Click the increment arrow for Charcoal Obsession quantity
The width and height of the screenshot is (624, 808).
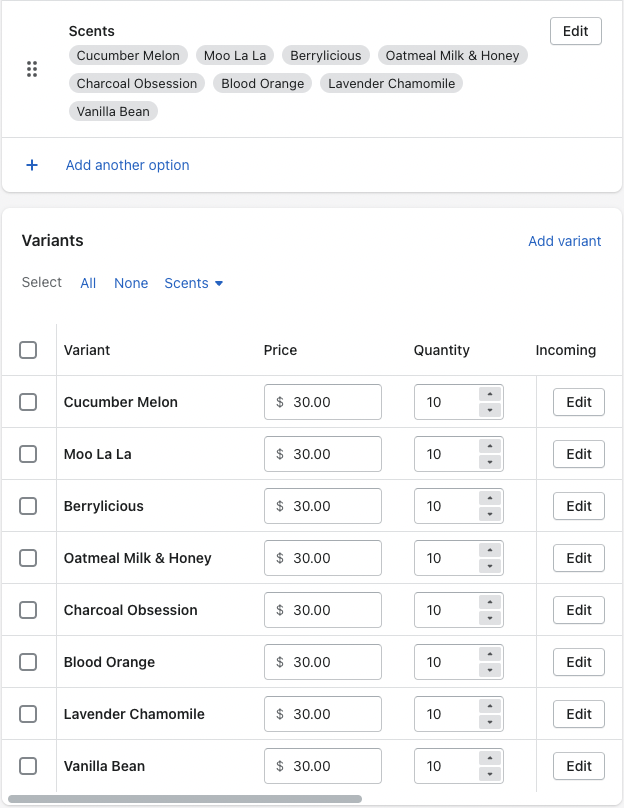coord(489,603)
